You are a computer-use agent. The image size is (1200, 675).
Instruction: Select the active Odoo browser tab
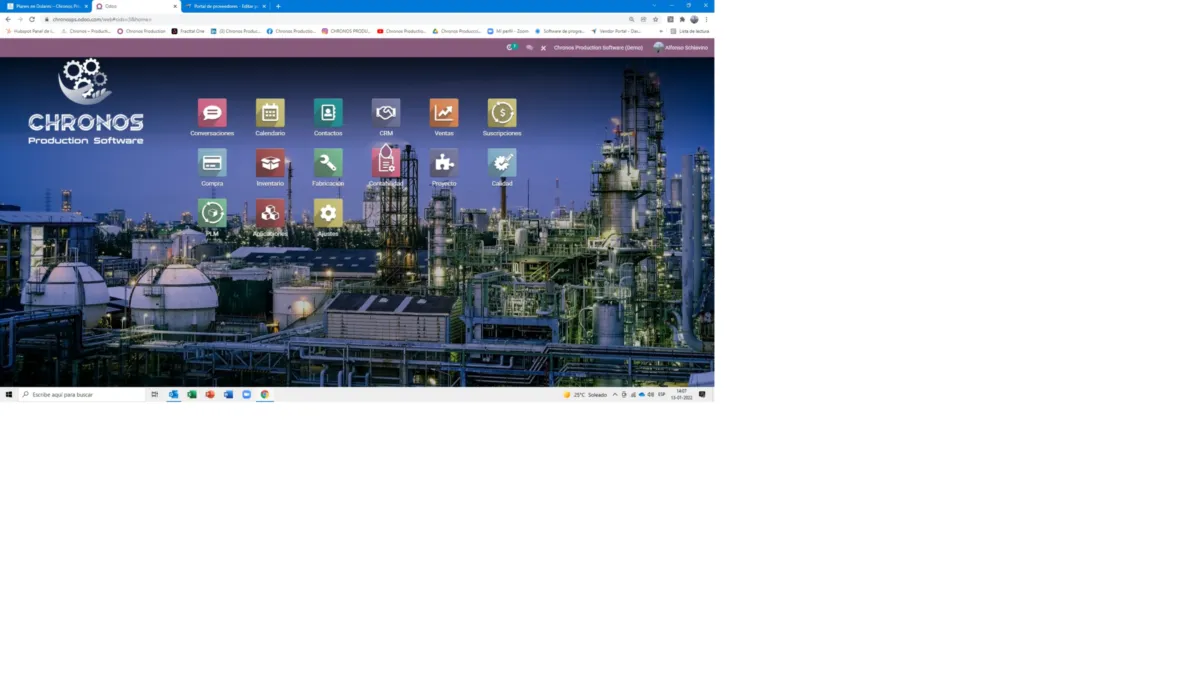136,6
